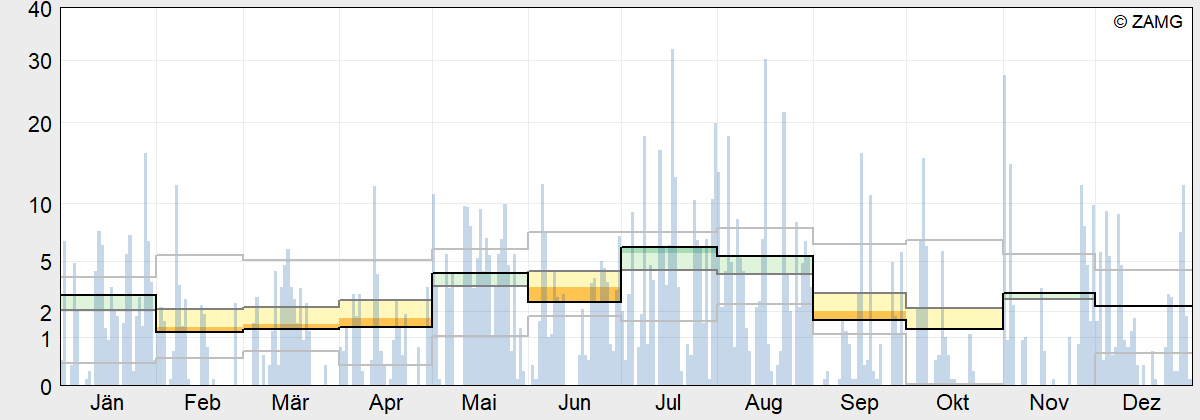Select the Dez month label

1141,403
